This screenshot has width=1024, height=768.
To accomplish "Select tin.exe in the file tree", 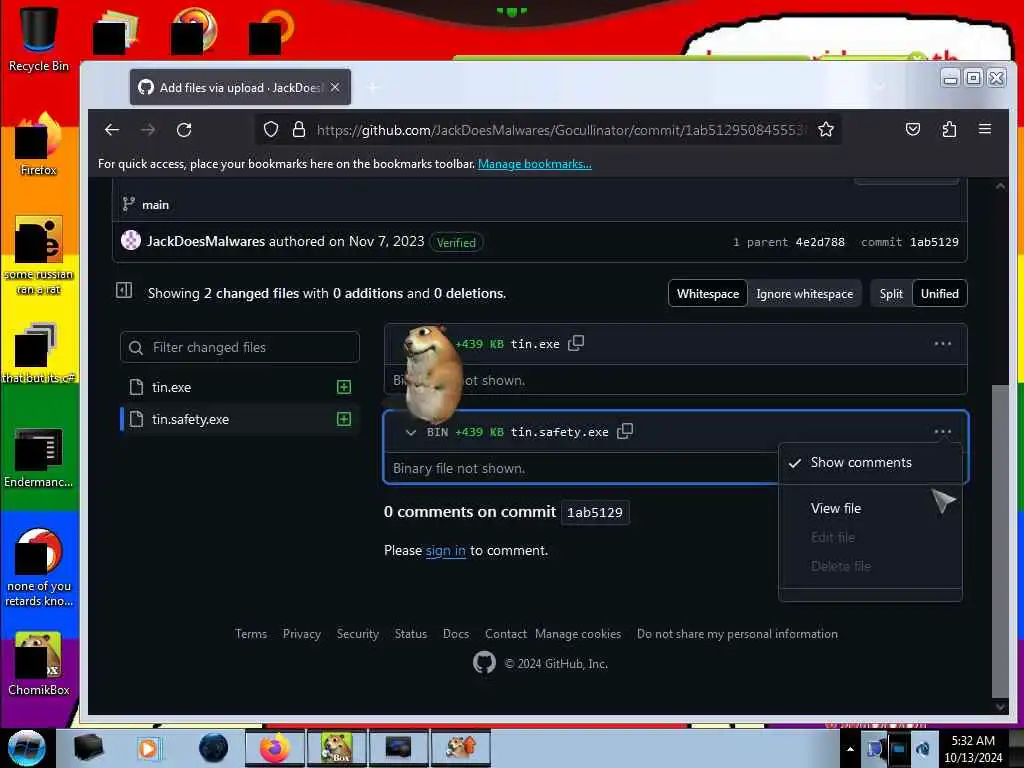I will pyautogui.click(x=240, y=387).
